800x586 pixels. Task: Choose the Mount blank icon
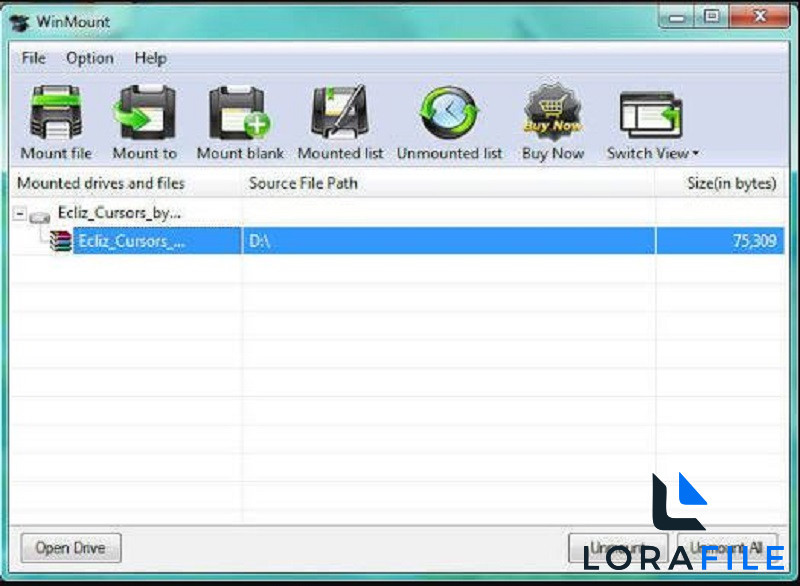click(x=240, y=112)
